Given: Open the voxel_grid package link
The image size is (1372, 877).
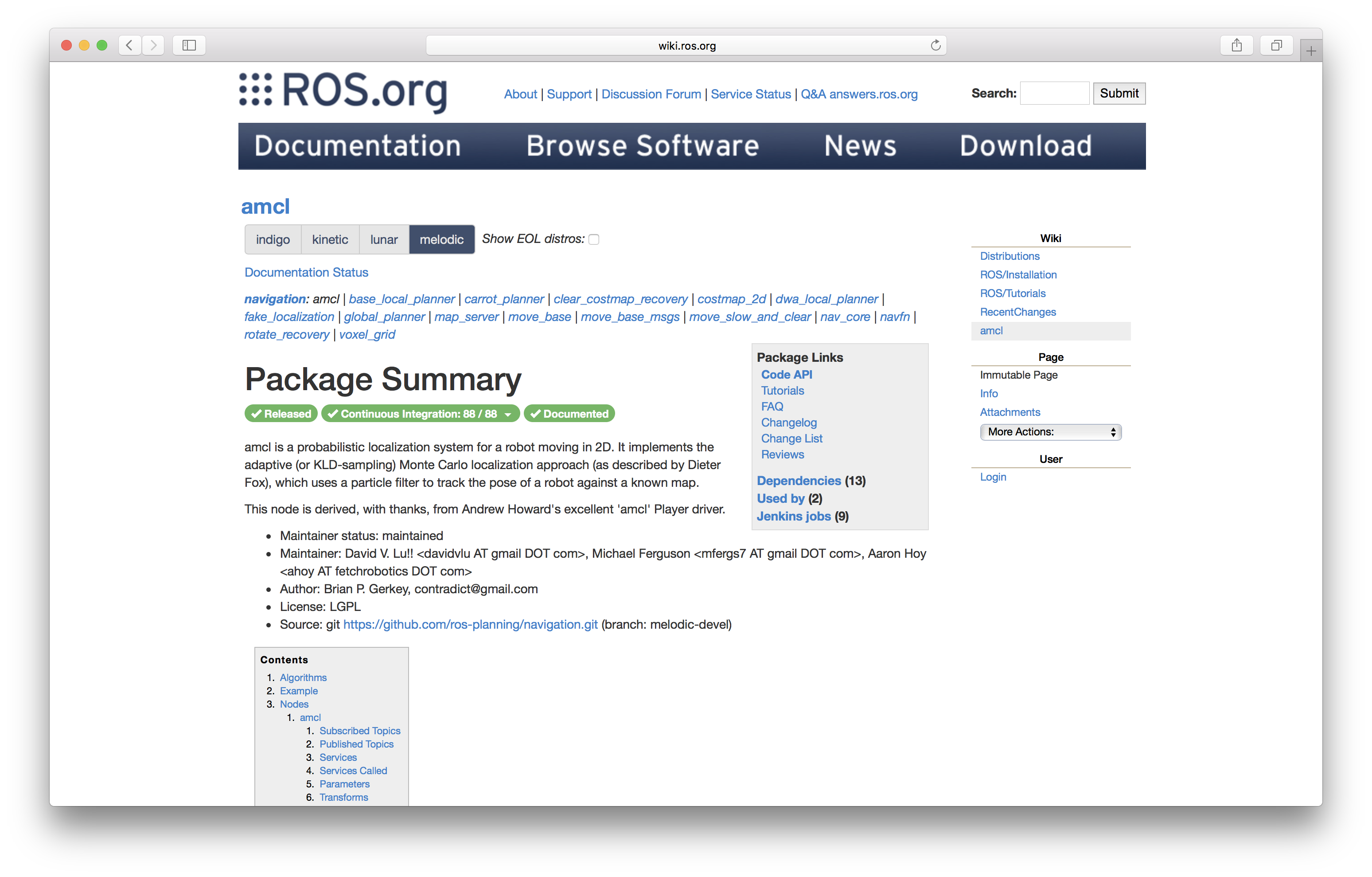Looking at the screenshot, I should 367,334.
